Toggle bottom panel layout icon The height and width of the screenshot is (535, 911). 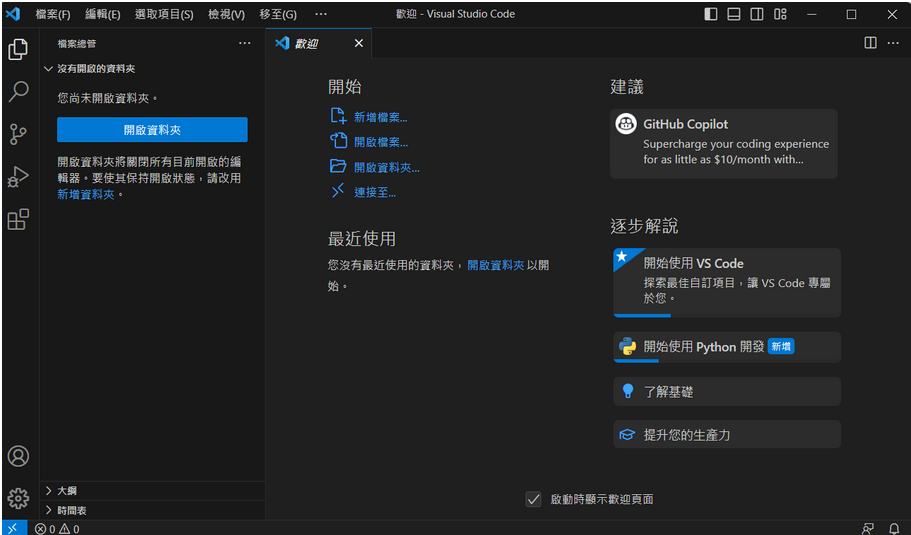(x=734, y=14)
